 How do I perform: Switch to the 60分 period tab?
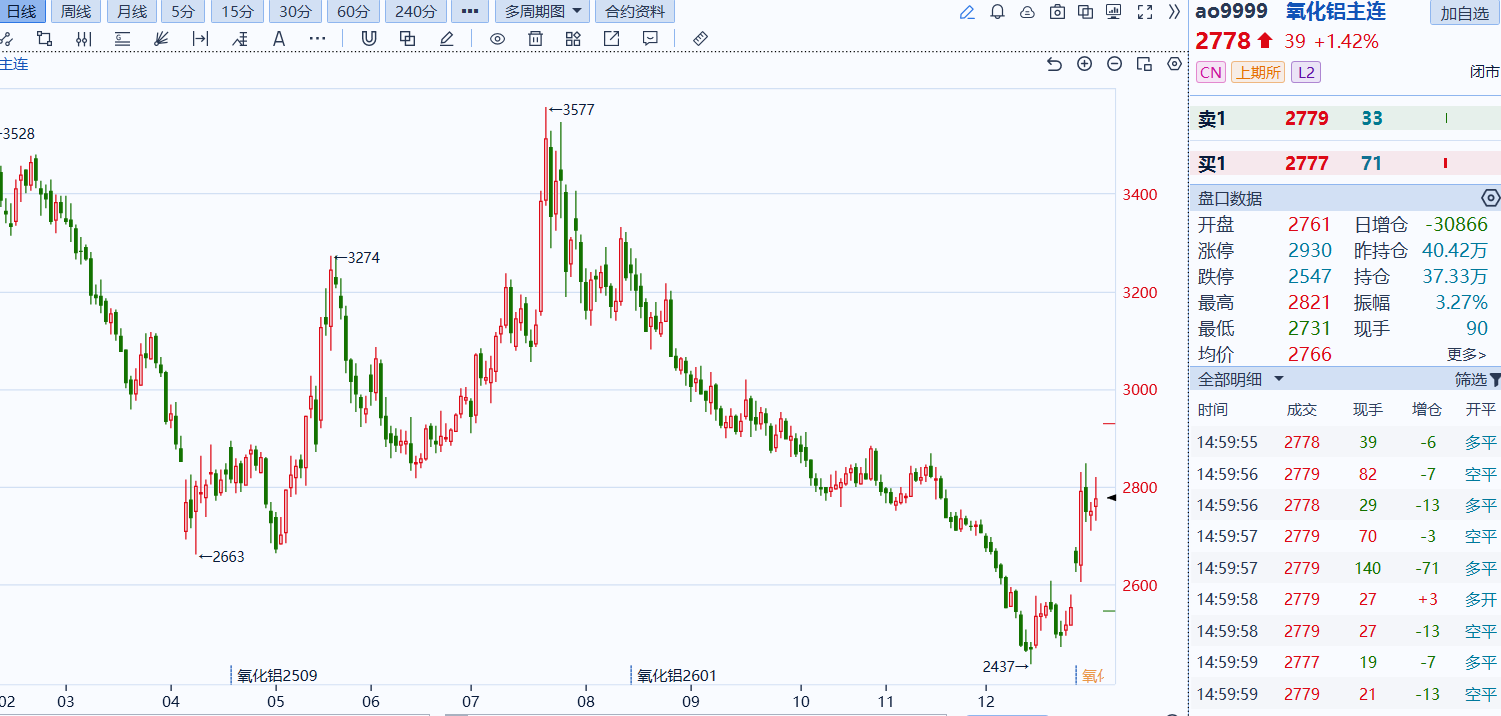point(352,12)
